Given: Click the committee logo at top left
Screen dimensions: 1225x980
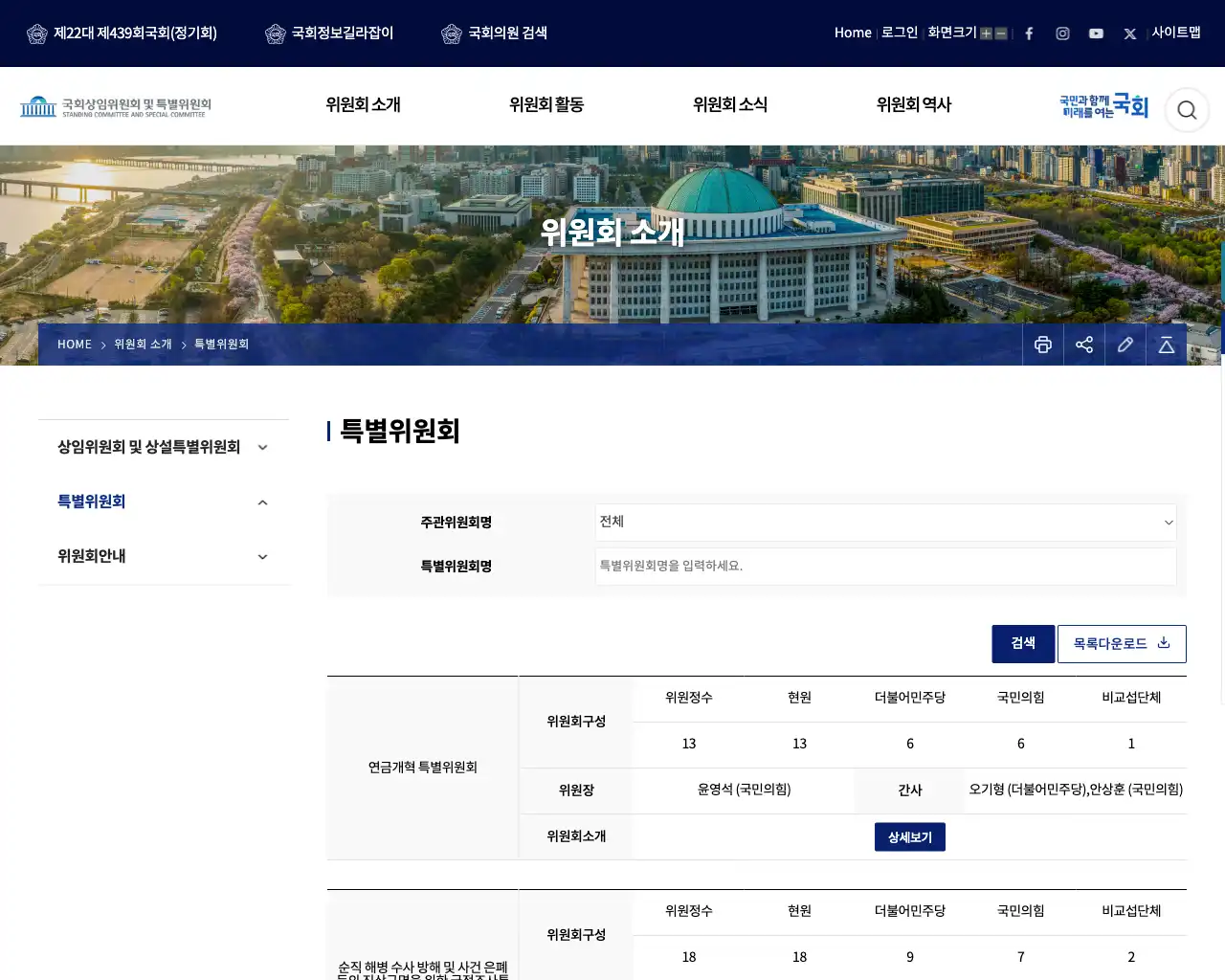Looking at the screenshot, I should click(116, 106).
